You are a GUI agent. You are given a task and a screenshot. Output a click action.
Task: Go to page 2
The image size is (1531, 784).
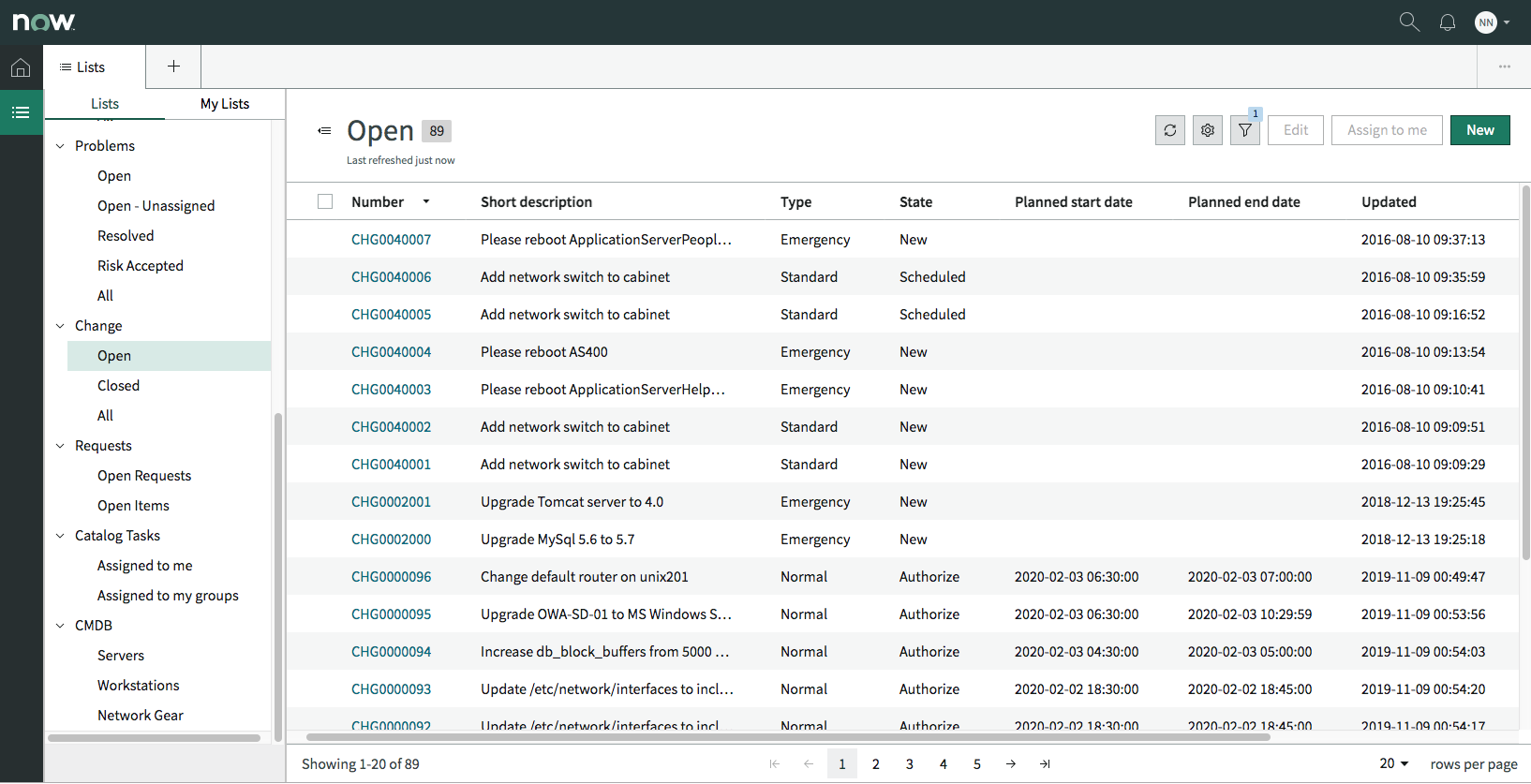click(876, 764)
